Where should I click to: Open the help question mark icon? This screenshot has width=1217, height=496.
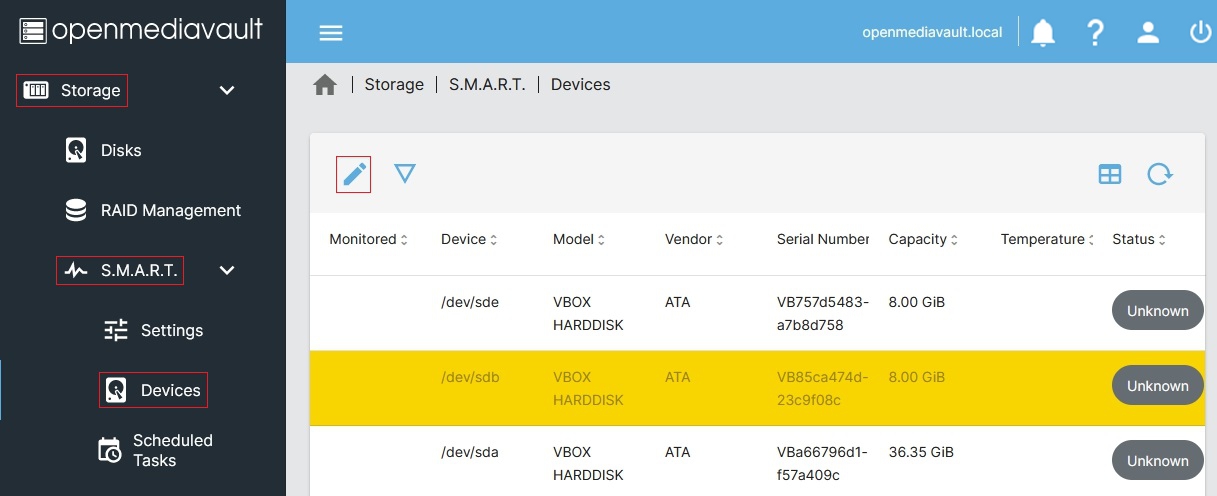point(1095,32)
